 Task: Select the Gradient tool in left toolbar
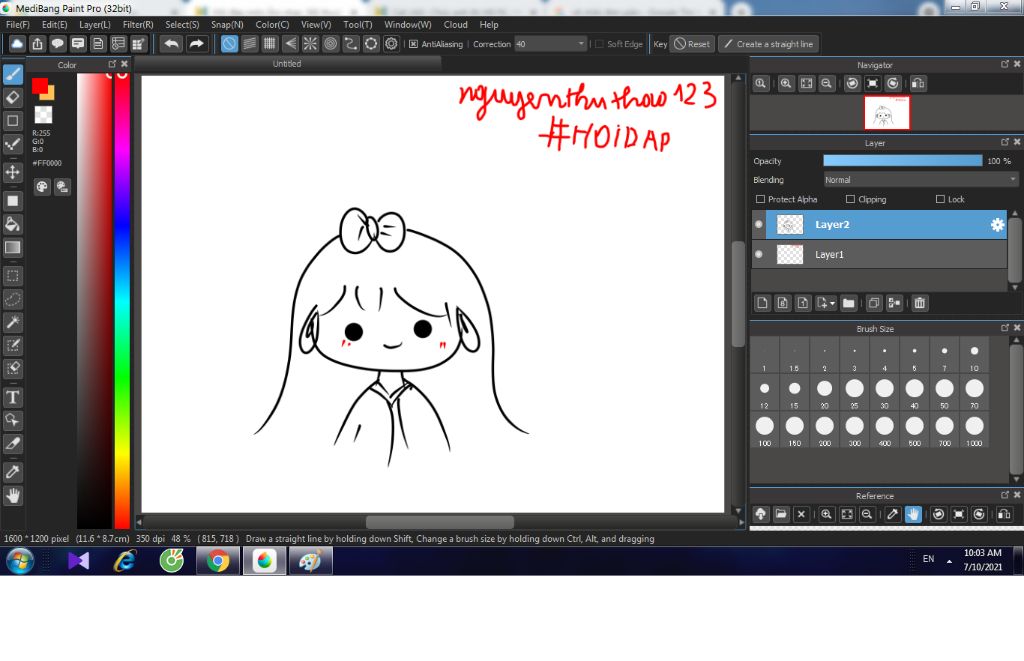13,248
